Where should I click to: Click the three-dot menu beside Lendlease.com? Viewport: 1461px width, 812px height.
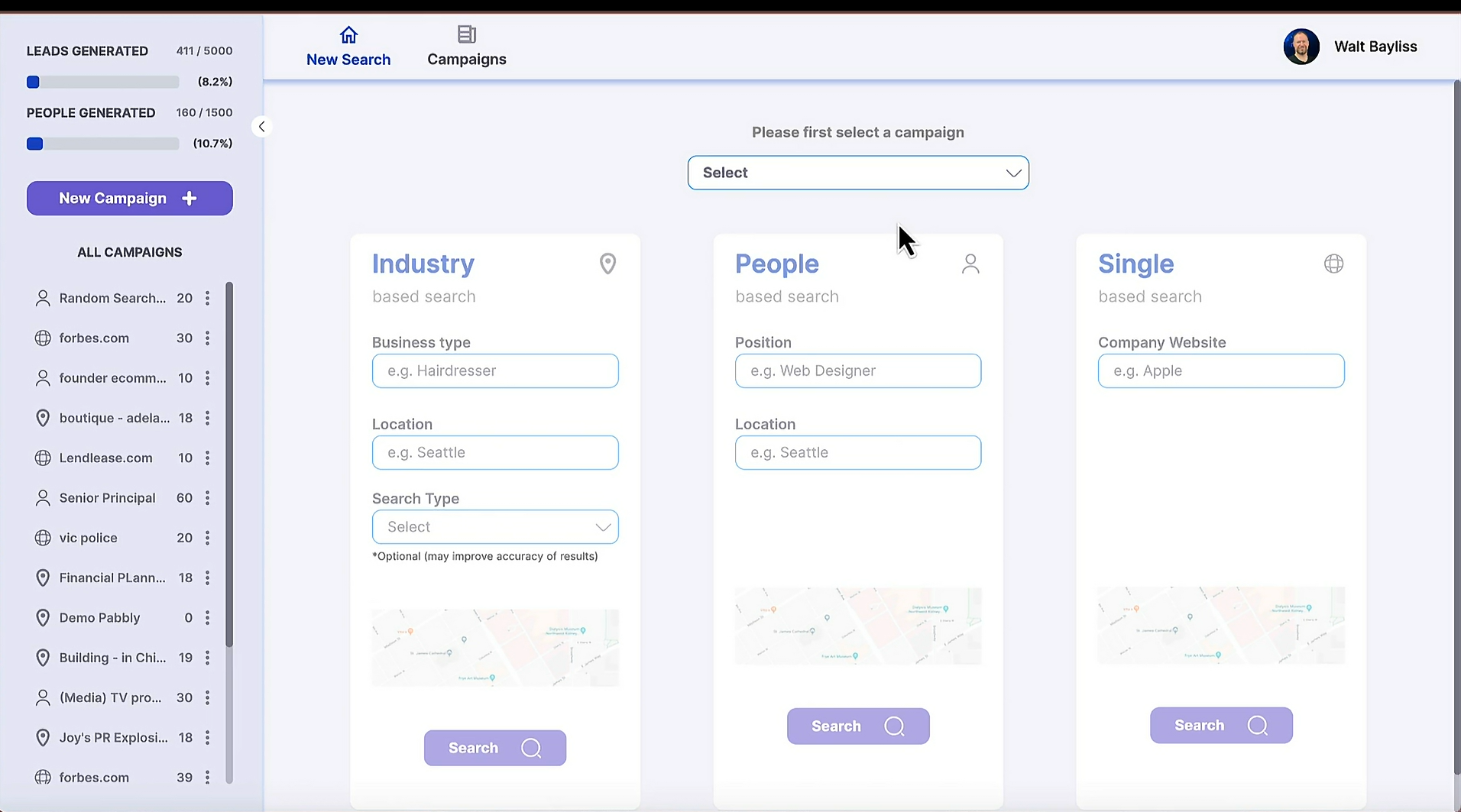(x=207, y=458)
